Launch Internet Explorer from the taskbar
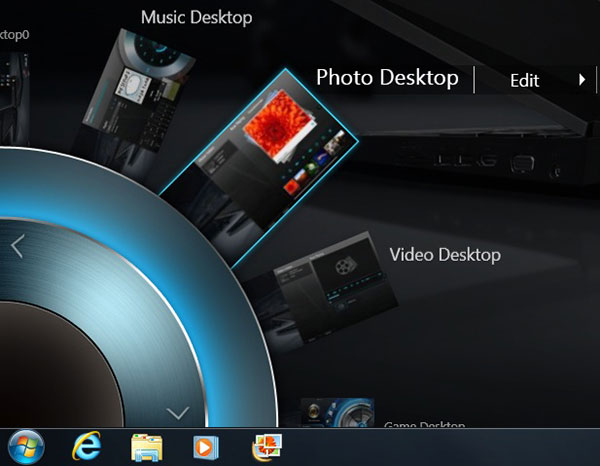The height and width of the screenshot is (466, 600). 86,446
